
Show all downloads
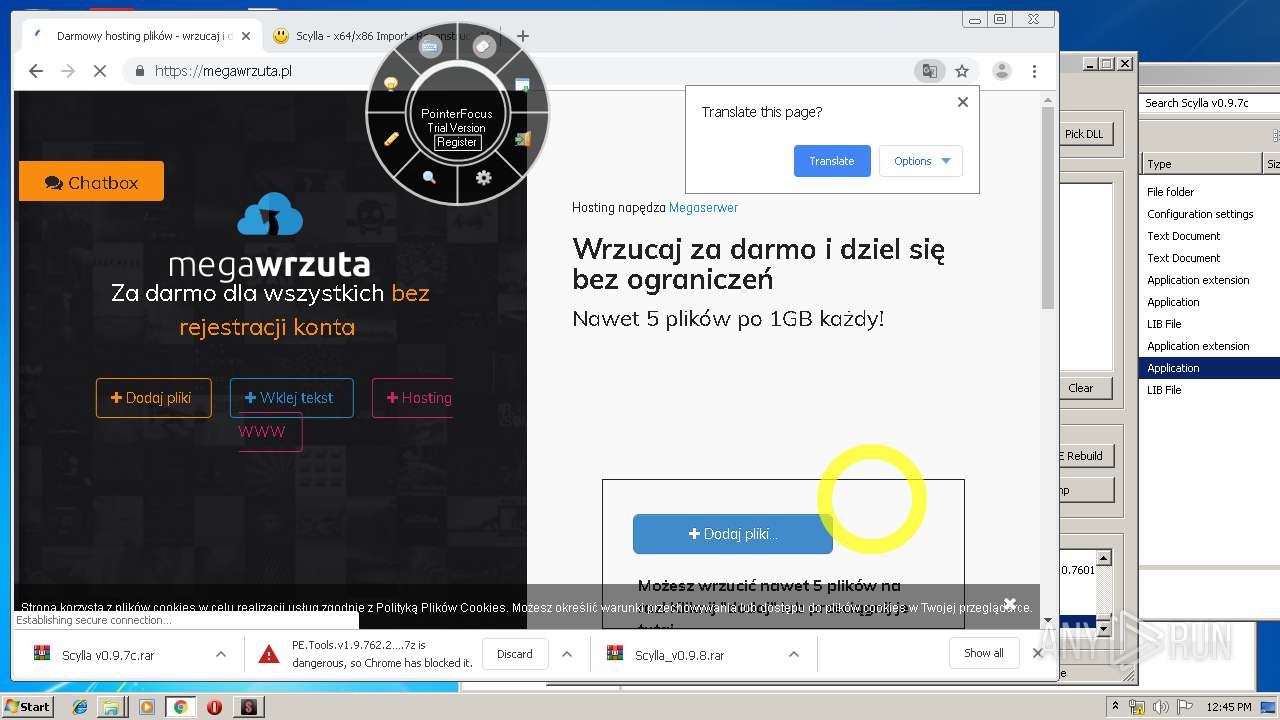point(984,653)
